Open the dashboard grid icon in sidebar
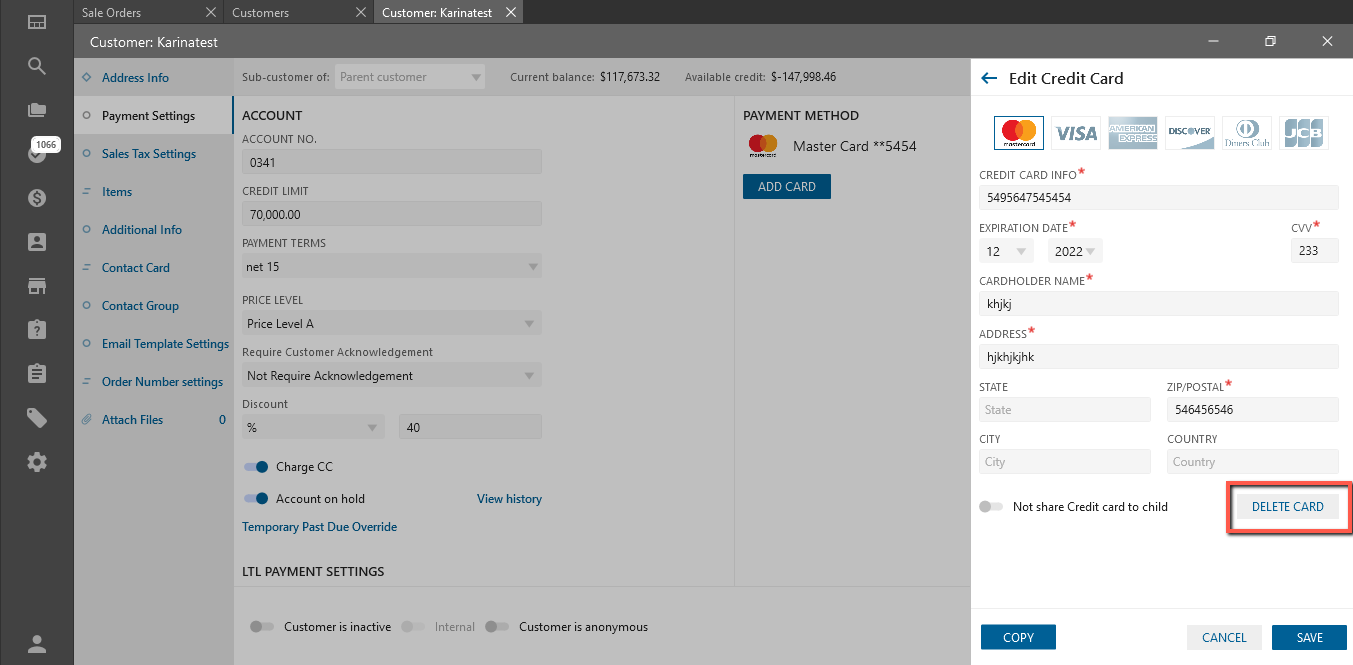Viewport: 1353px width, 665px height. (36, 22)
